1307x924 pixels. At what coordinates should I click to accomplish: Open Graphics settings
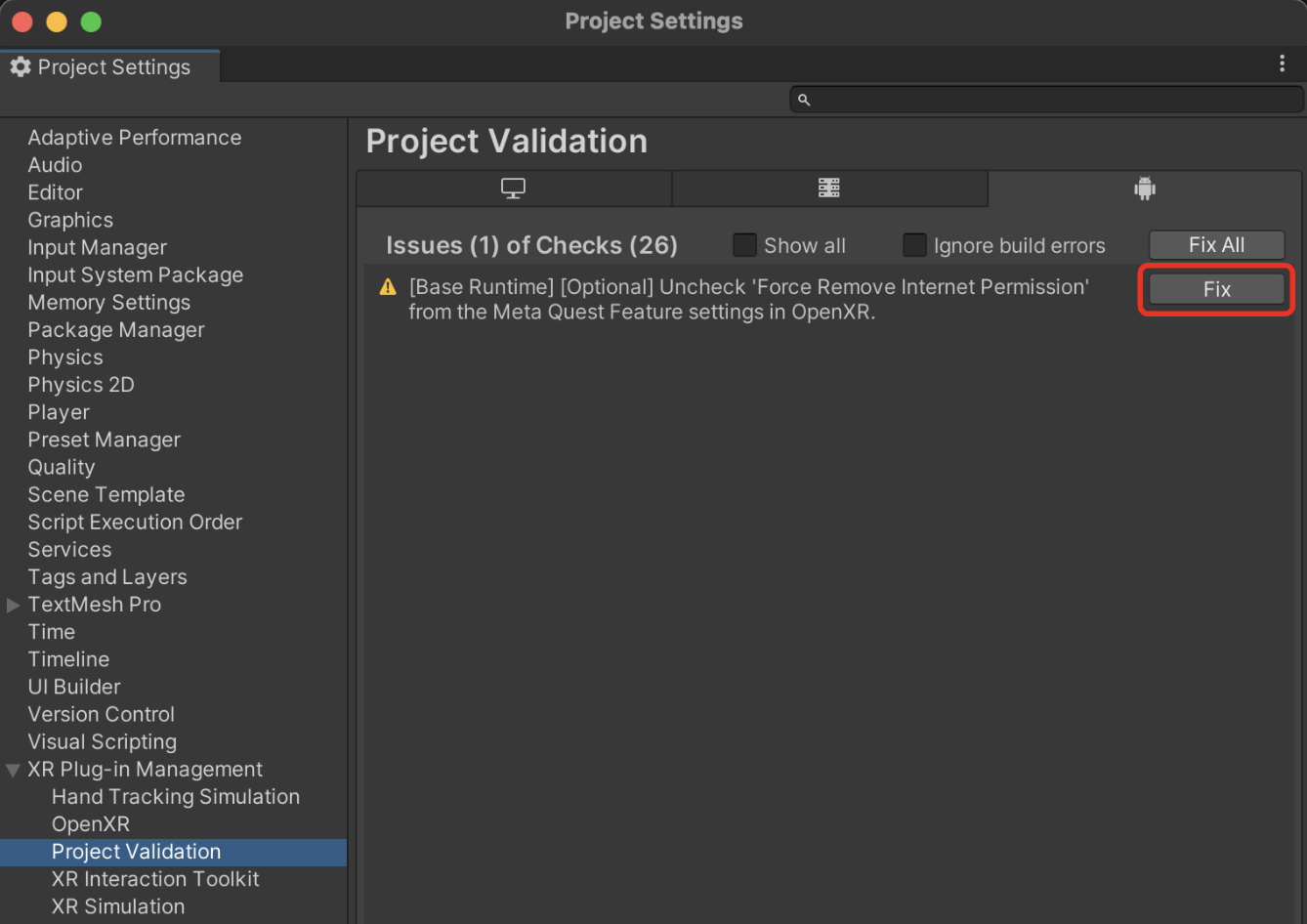click(70, 220)
